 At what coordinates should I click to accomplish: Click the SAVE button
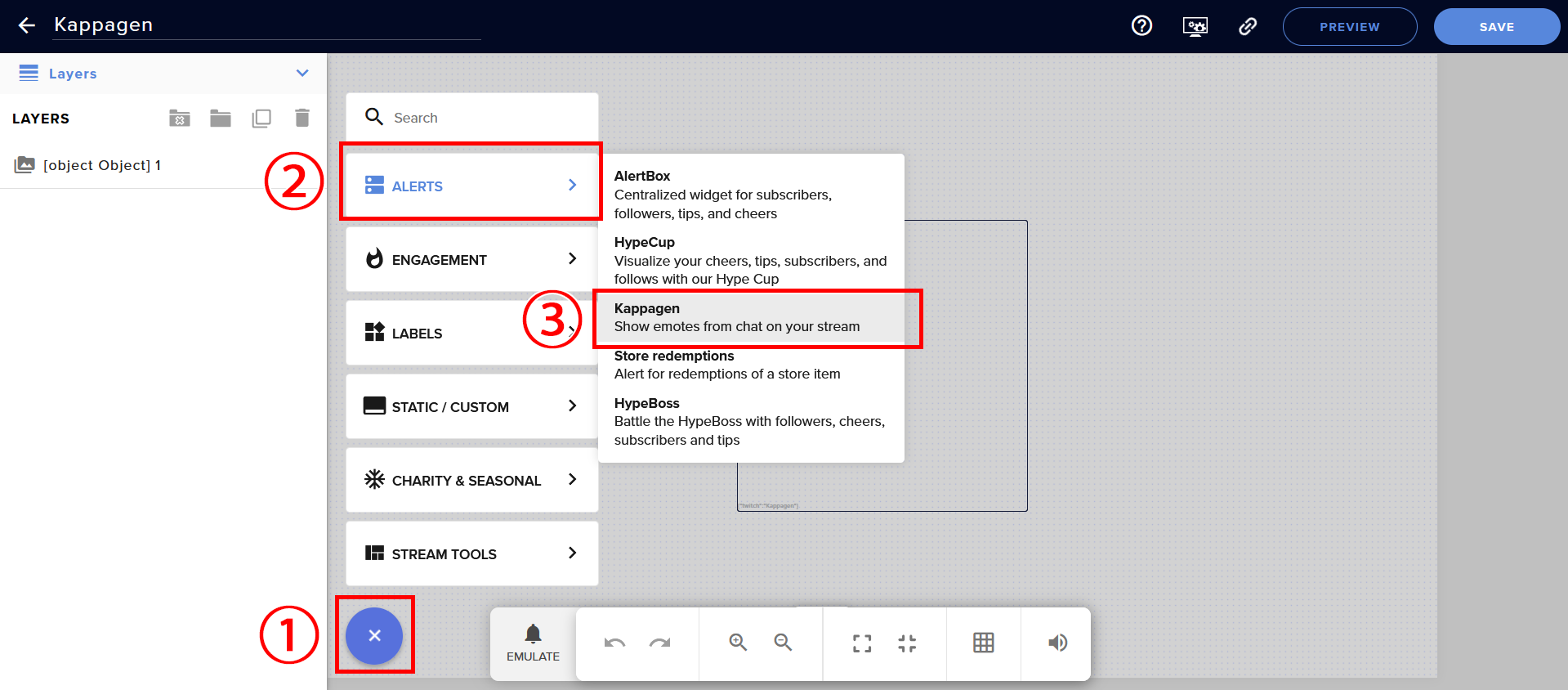[x=1497, y=27]
